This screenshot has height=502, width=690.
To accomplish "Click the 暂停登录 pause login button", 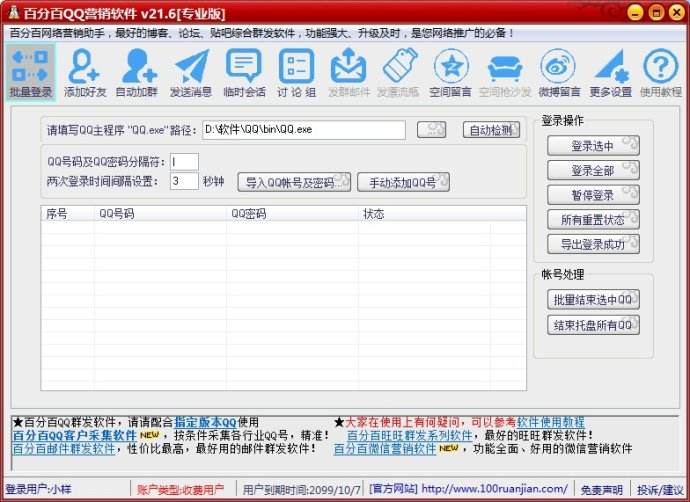I will pos(593,195).
